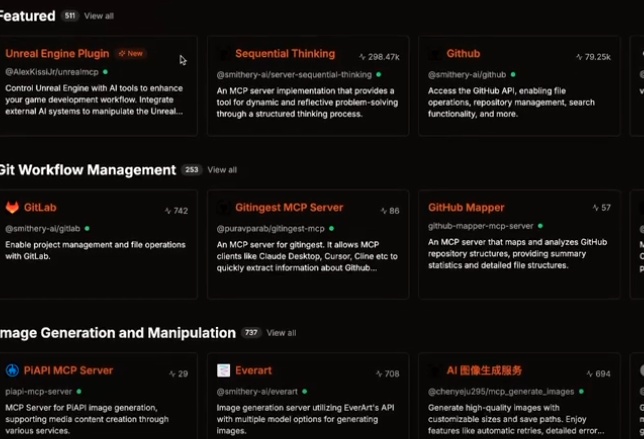Click the @smithery-ai/gitlab handle

(x=43, y=228)
